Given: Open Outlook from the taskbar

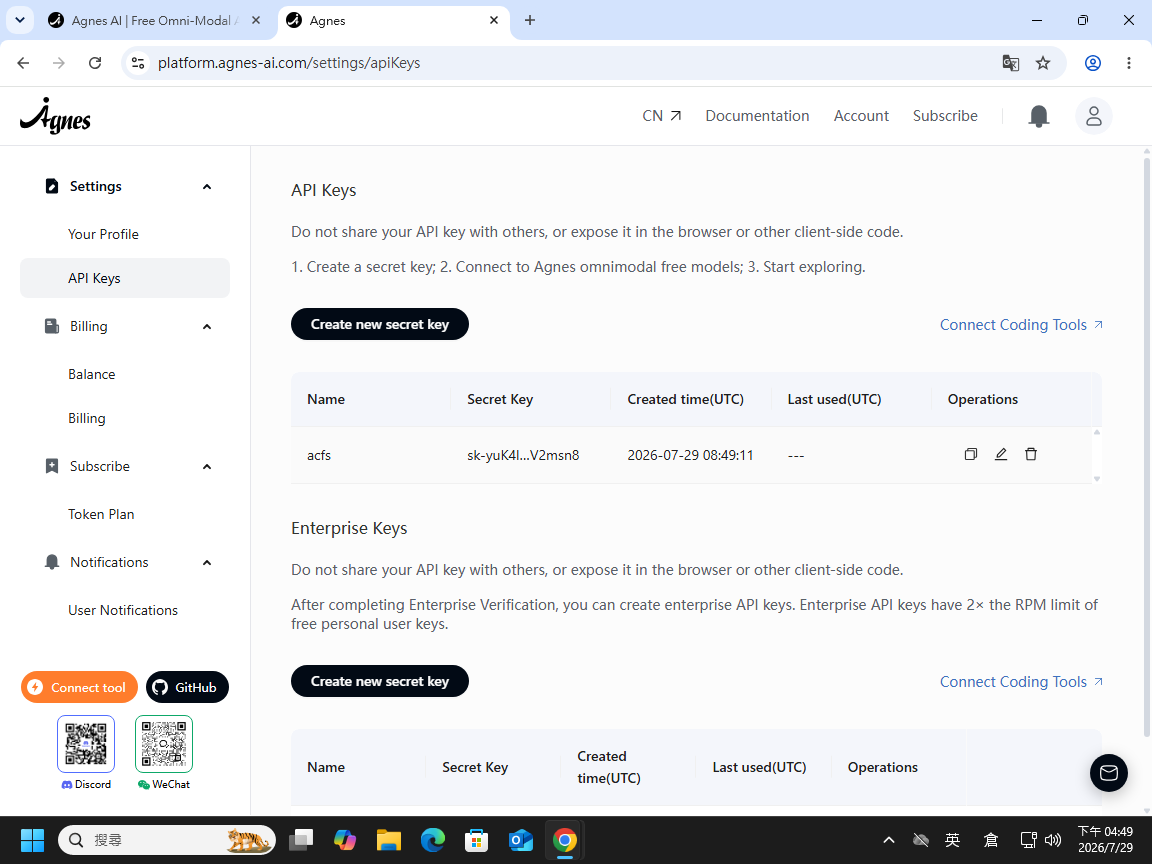Looking at the screenshot, I should tap(521, 840).
